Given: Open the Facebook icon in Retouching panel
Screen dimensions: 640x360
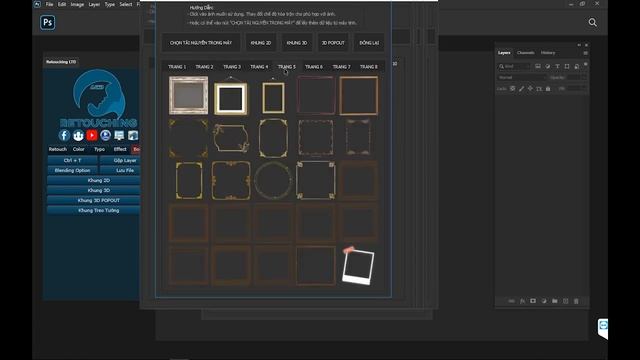Looking at the screenshot, I should (x=64, y=136).
